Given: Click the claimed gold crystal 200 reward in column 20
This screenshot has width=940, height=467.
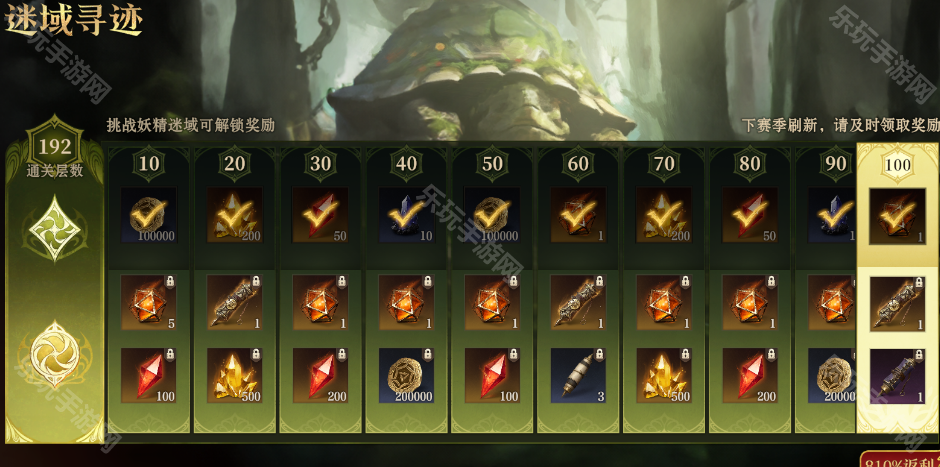Looking at the screenshot, I should 234,215.
